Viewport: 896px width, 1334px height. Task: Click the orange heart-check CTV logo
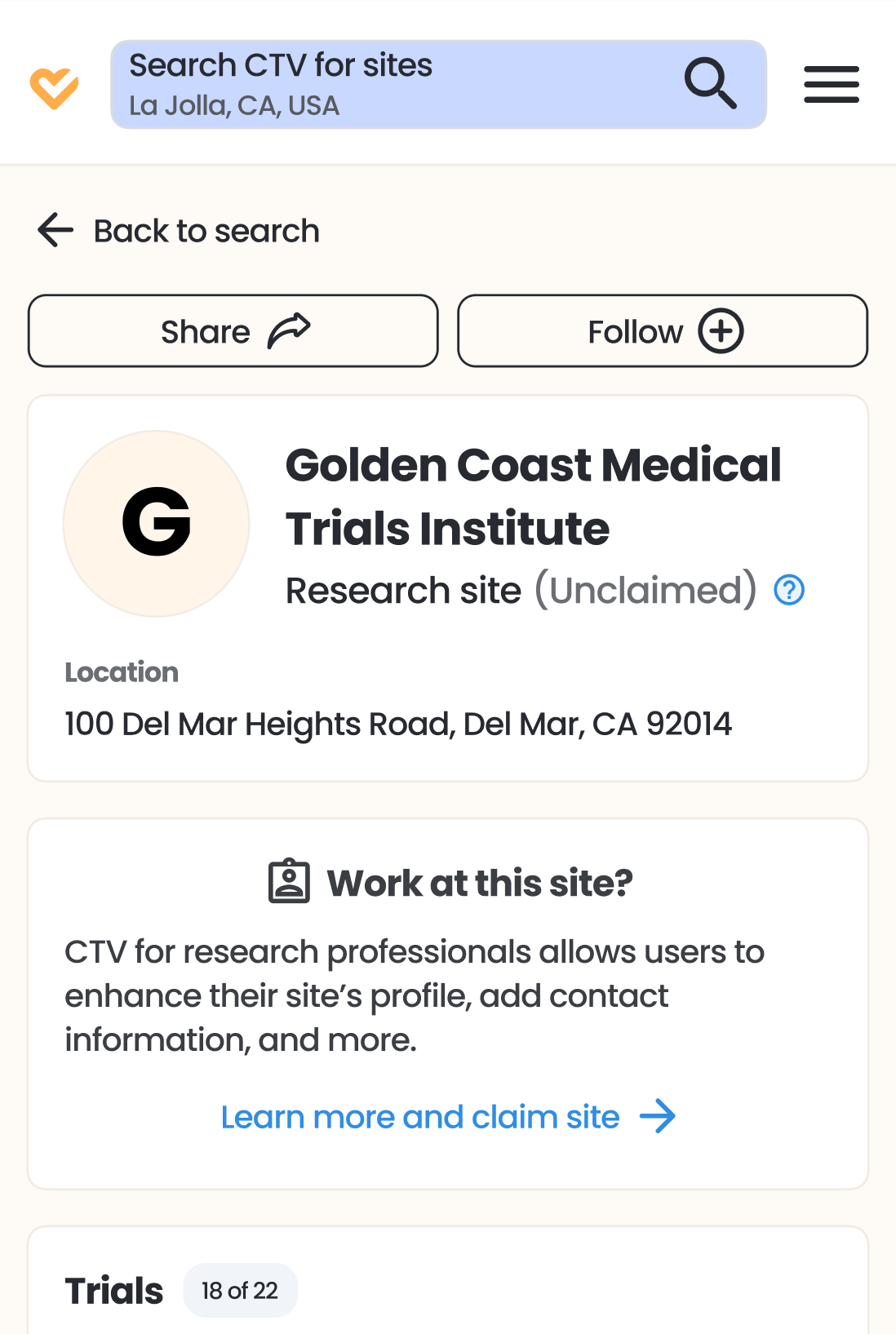coord(54,87)
